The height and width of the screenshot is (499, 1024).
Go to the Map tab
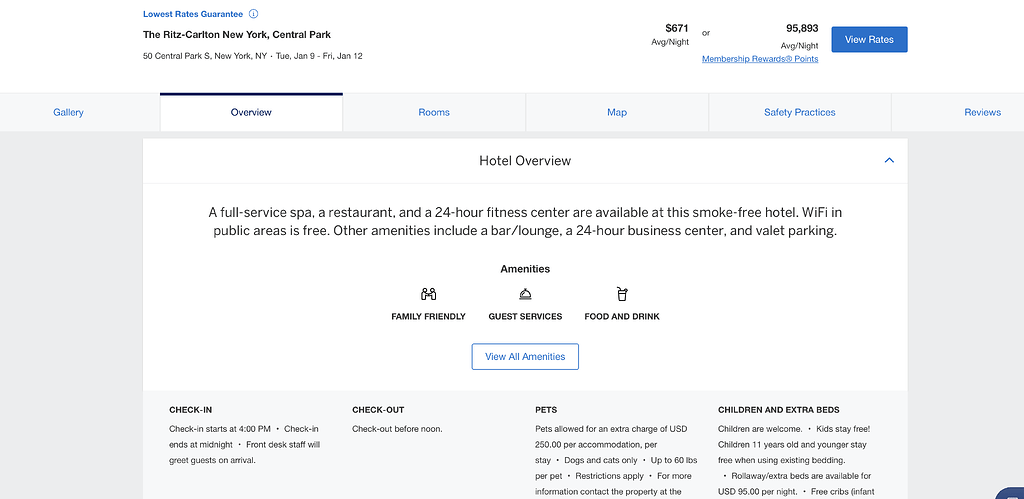point(617,112)
